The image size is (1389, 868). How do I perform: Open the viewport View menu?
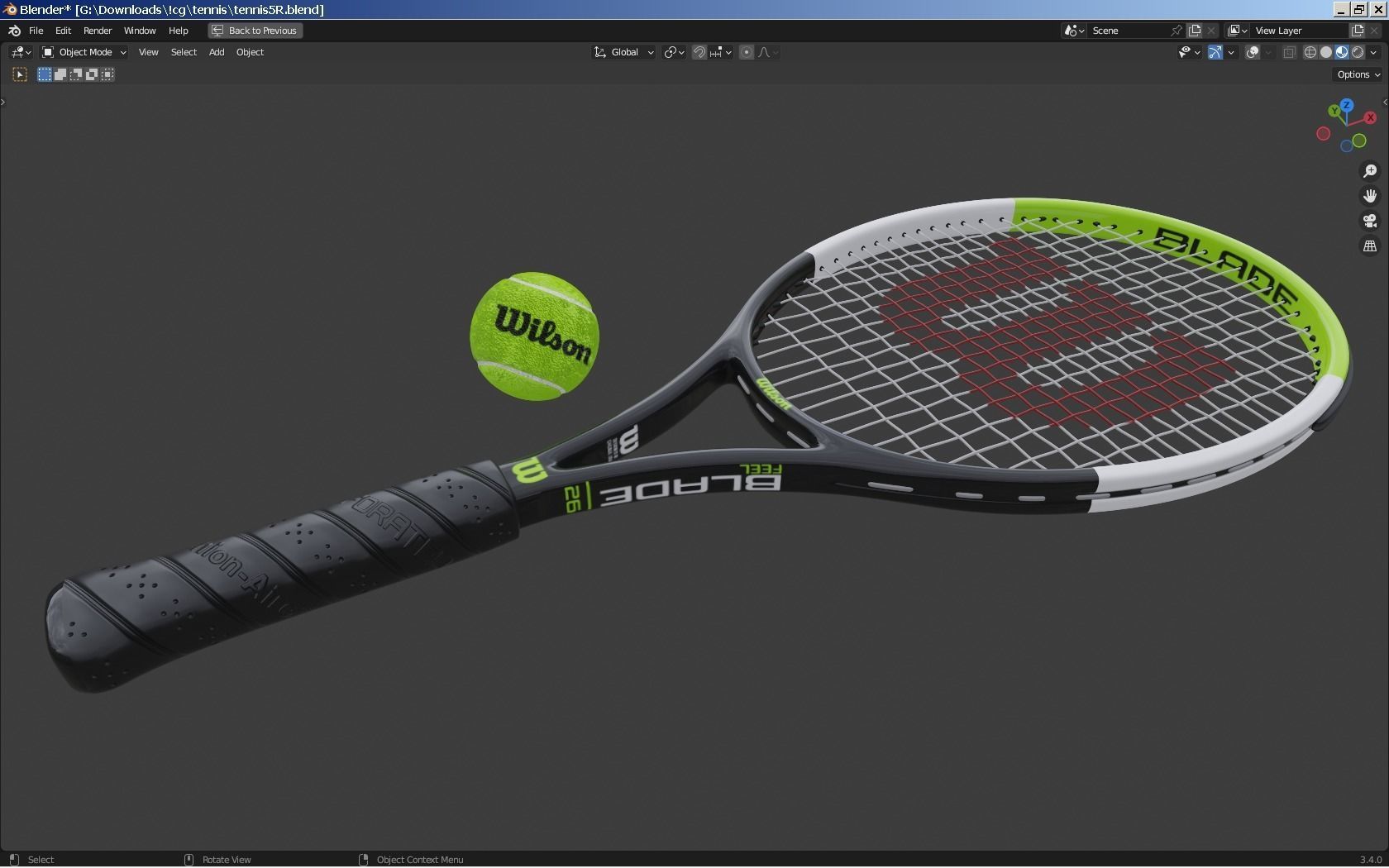[148, 52]
